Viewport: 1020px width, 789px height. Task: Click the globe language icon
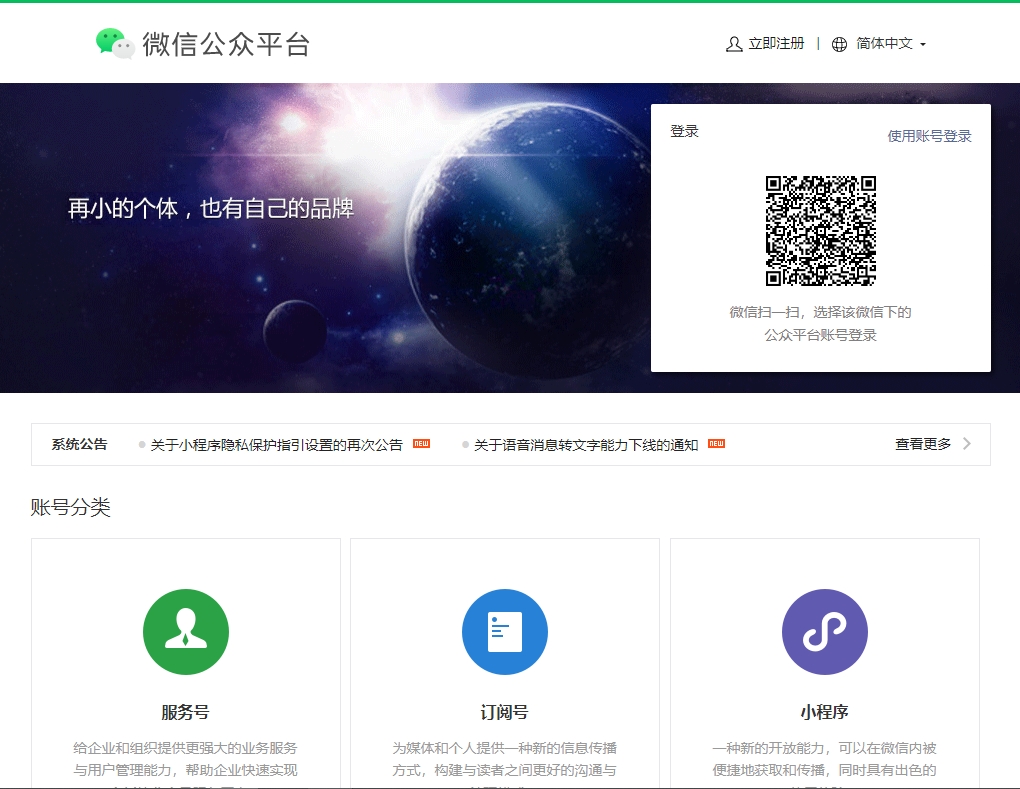pos(839,44)
